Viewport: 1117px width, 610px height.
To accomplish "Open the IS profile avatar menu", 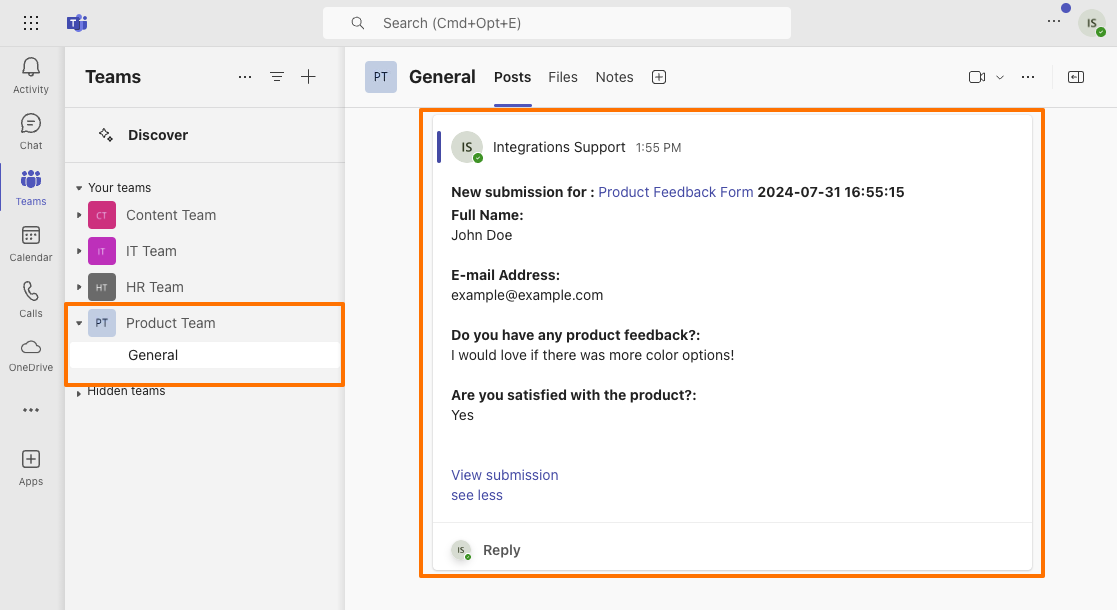I will click(x=1091, y=24).
